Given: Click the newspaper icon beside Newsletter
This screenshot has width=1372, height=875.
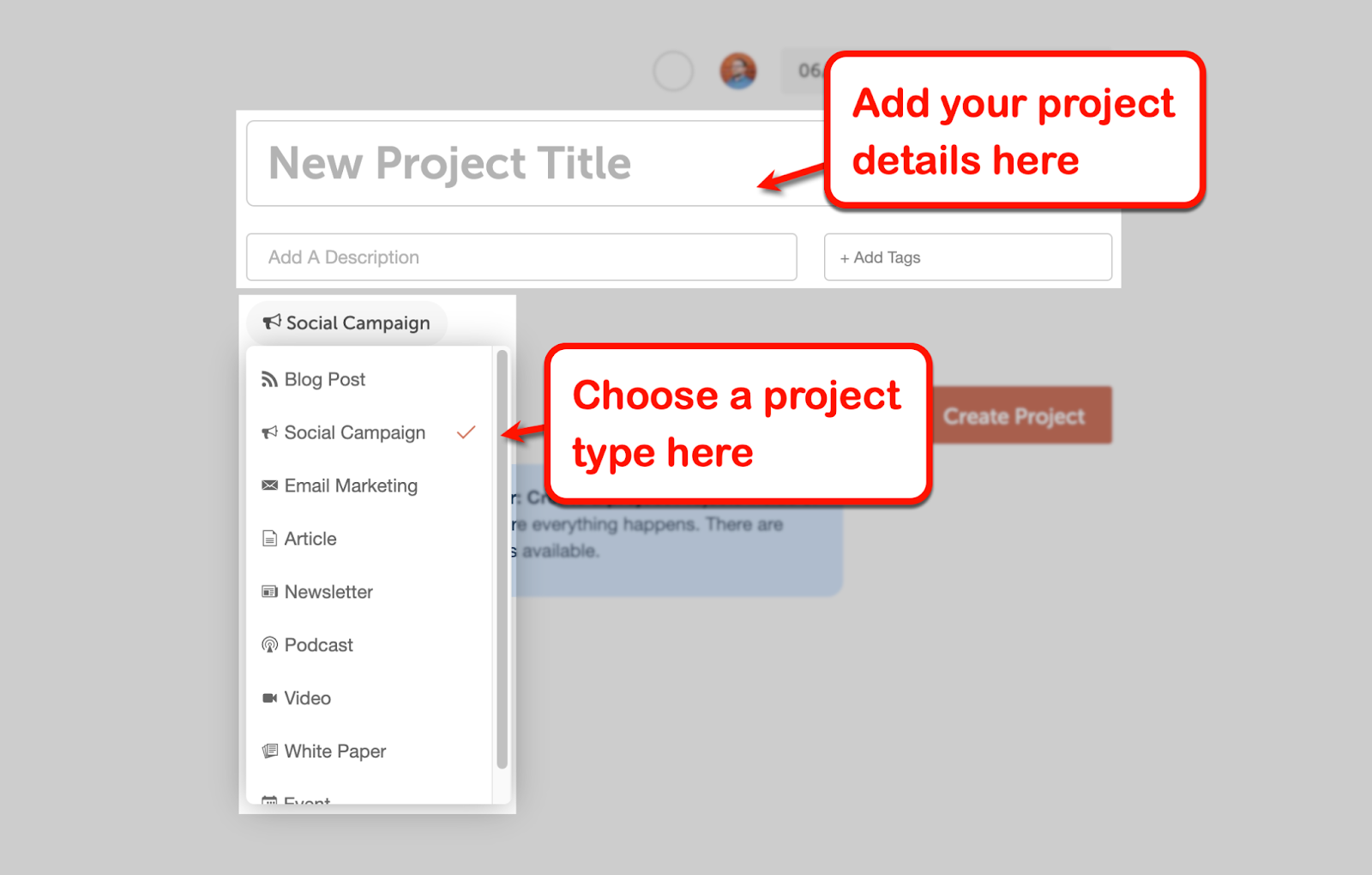Looking at the screenshot, I should [269, 592].
